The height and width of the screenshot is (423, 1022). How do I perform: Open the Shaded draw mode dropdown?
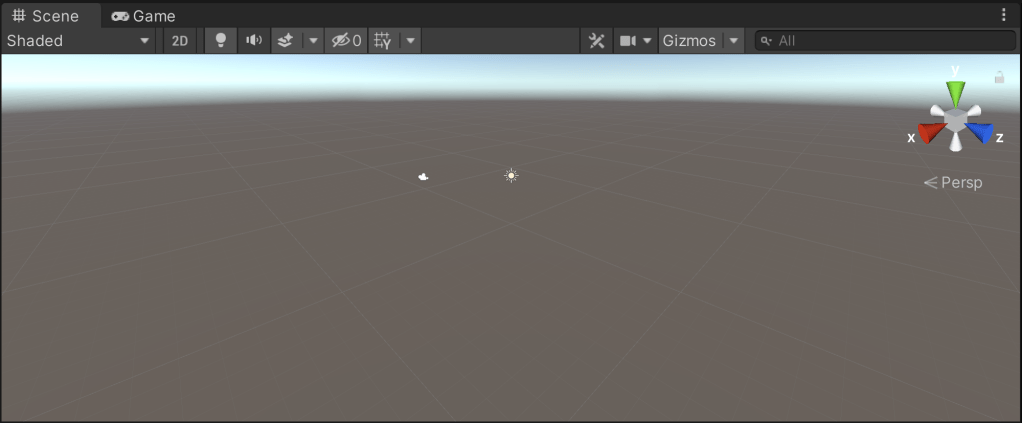79,41
